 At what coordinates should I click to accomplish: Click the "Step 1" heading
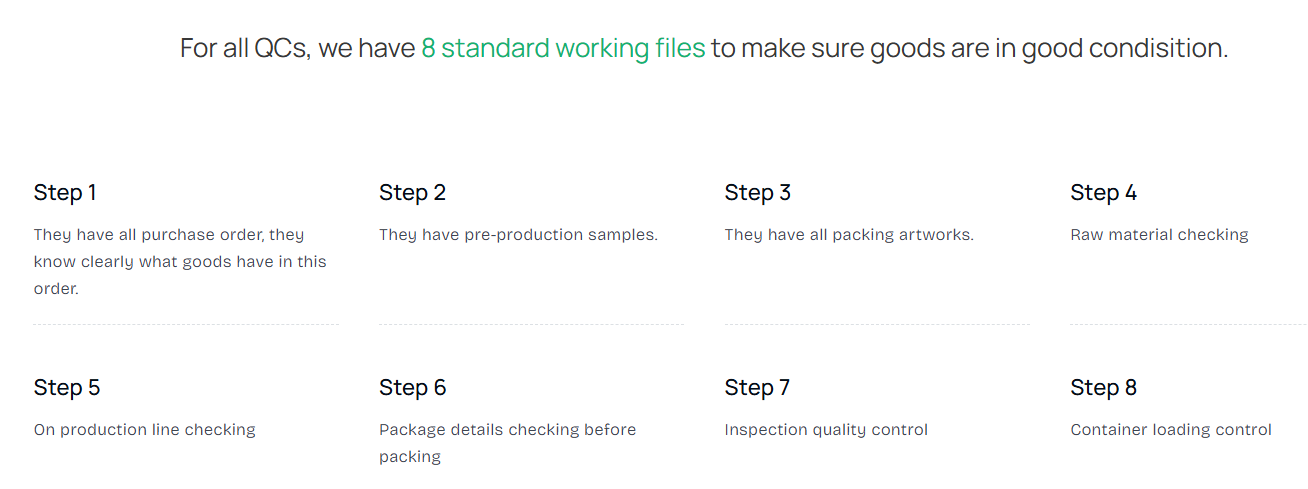click(65, 192)
